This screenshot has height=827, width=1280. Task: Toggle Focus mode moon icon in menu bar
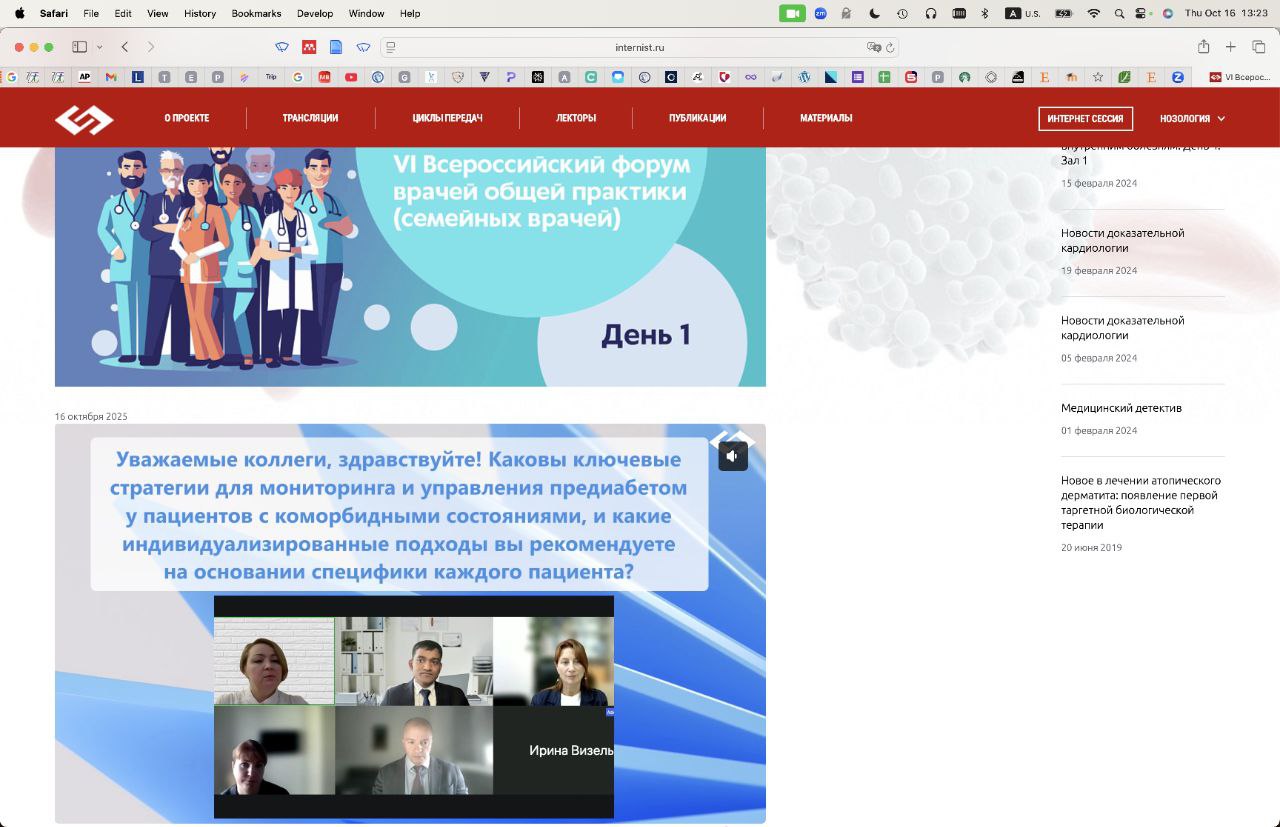tap(875, 14)
